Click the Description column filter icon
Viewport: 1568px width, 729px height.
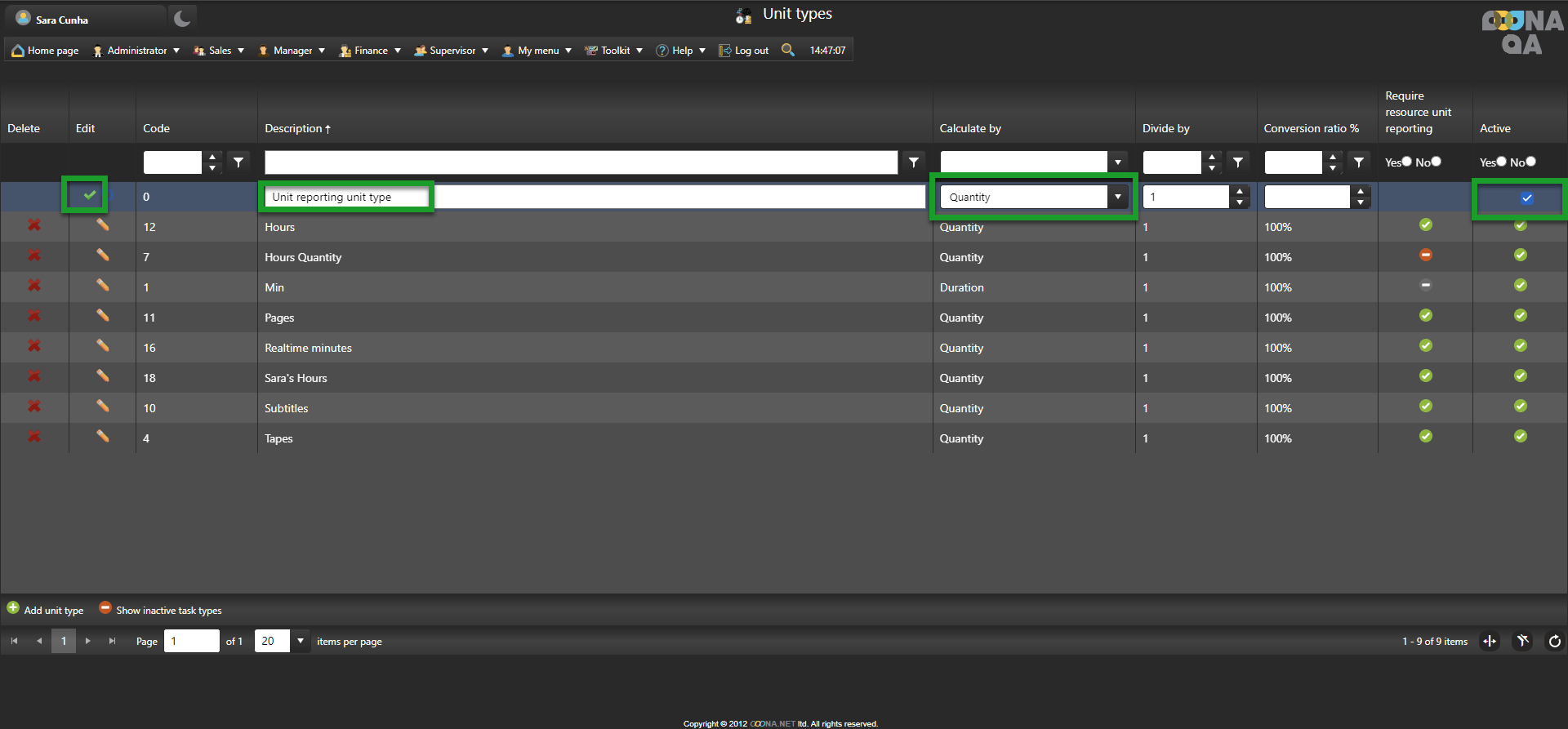[x=914, y=162]
